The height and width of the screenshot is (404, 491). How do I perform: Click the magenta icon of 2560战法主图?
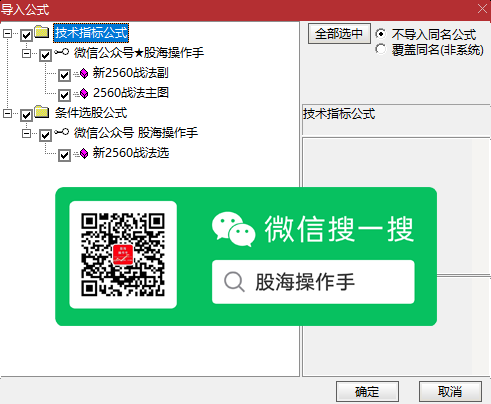pyautogui.click(x=83, y=93)
